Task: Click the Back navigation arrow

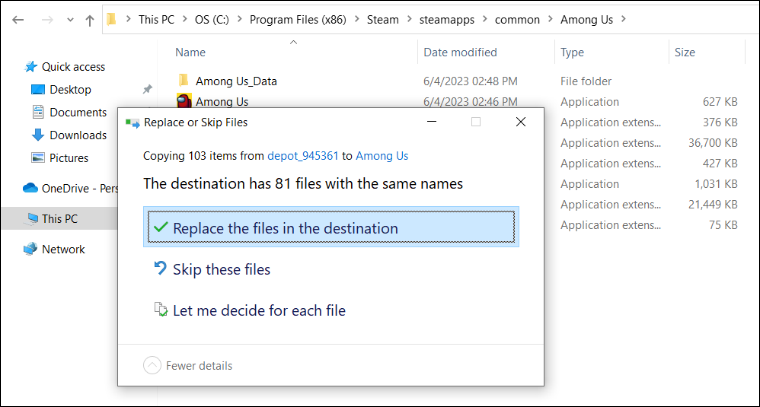Action: [x=17, y=19]
